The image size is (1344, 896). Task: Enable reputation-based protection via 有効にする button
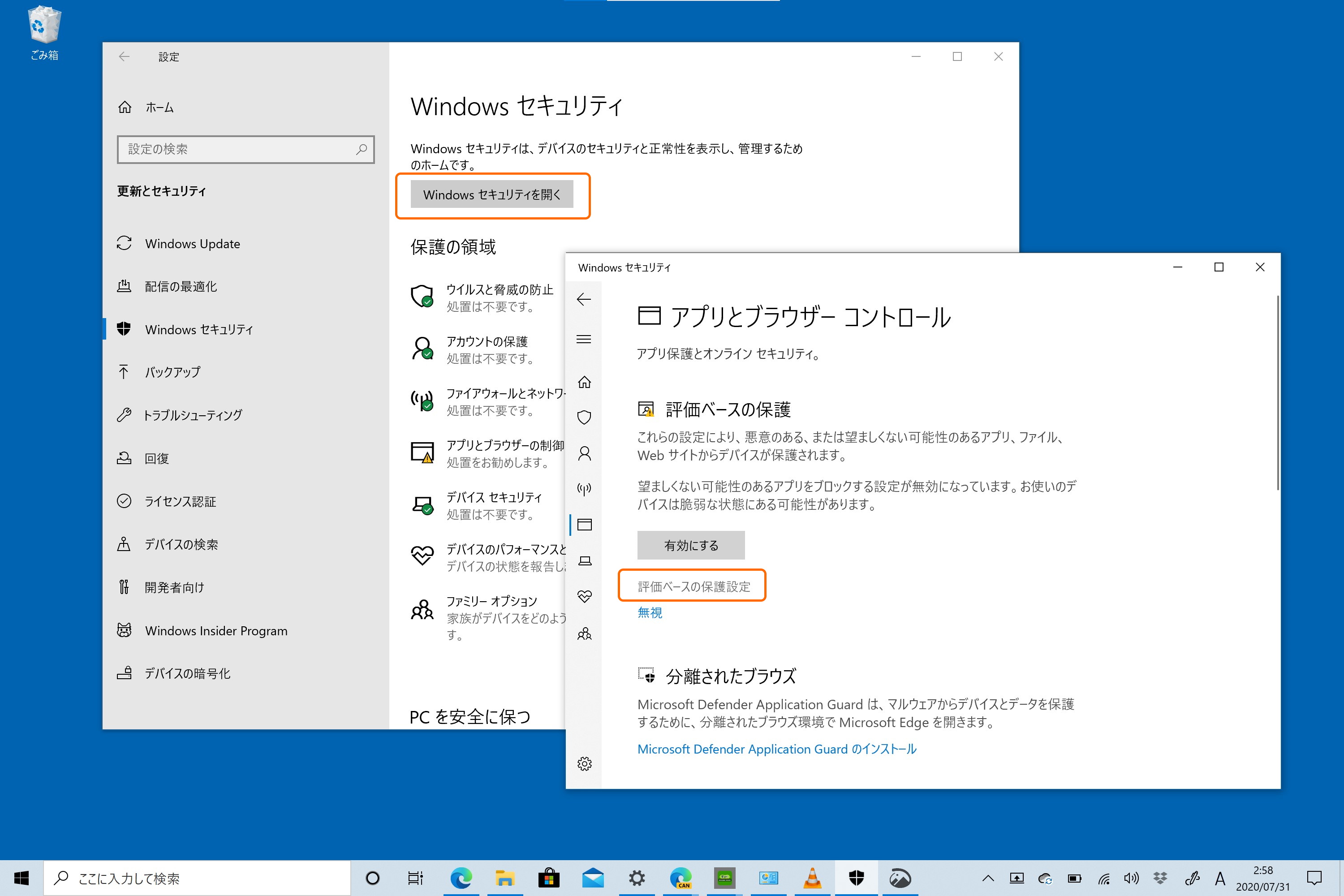tap(691, 545)
